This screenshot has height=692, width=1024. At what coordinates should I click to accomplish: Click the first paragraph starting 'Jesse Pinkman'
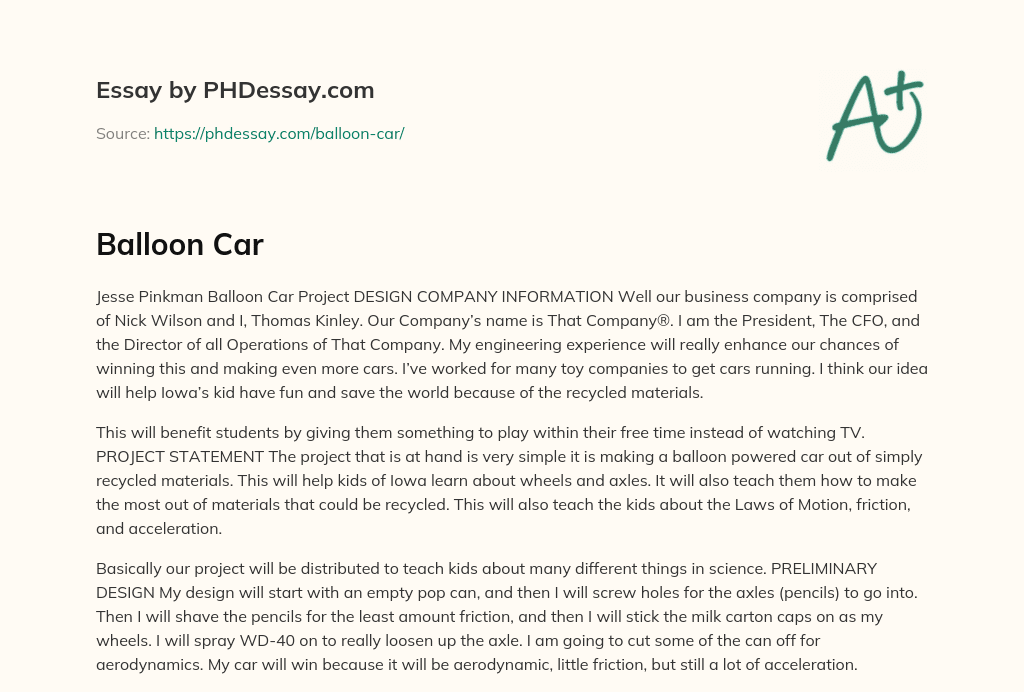tap(512, 345)
